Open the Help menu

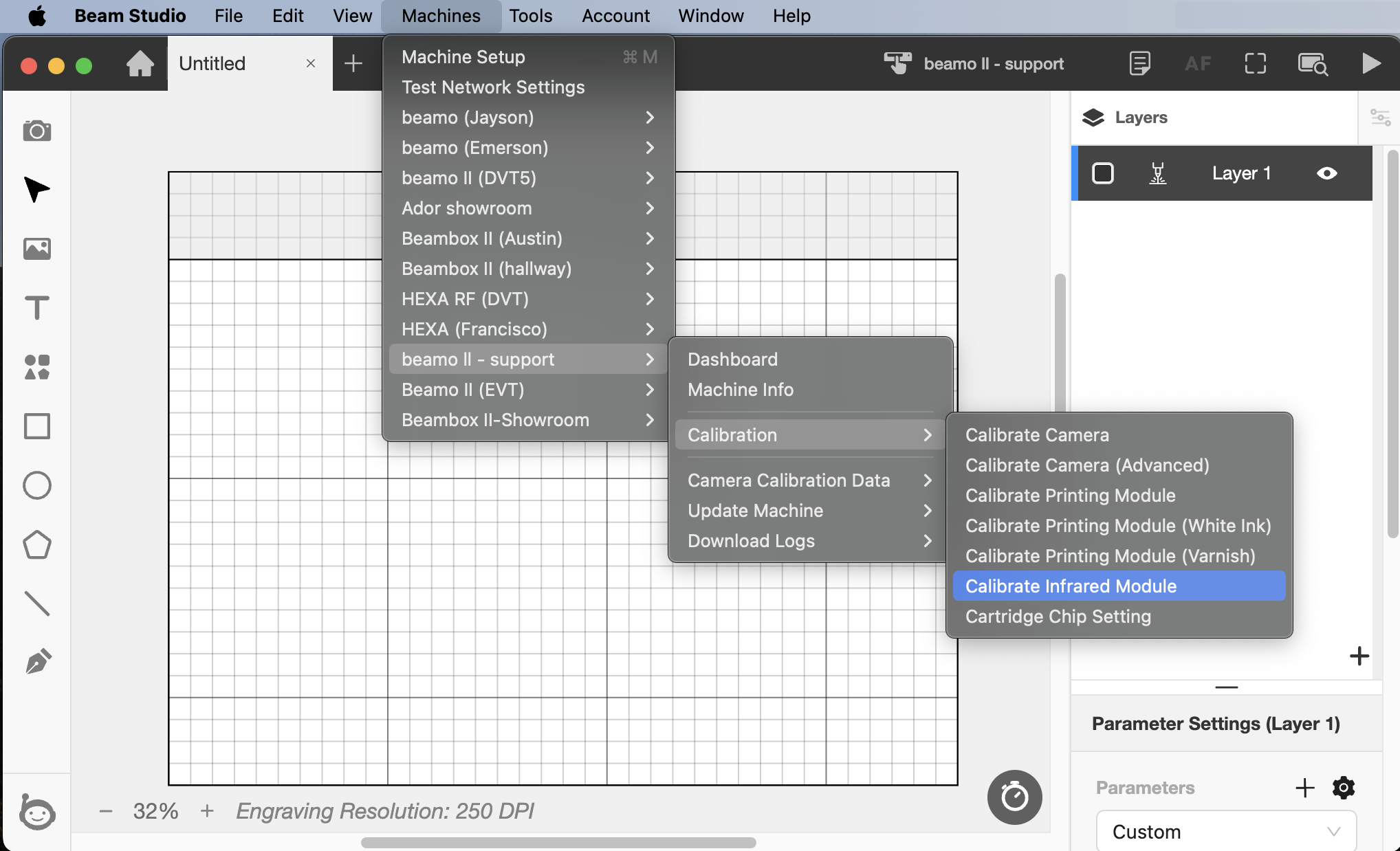791,16
